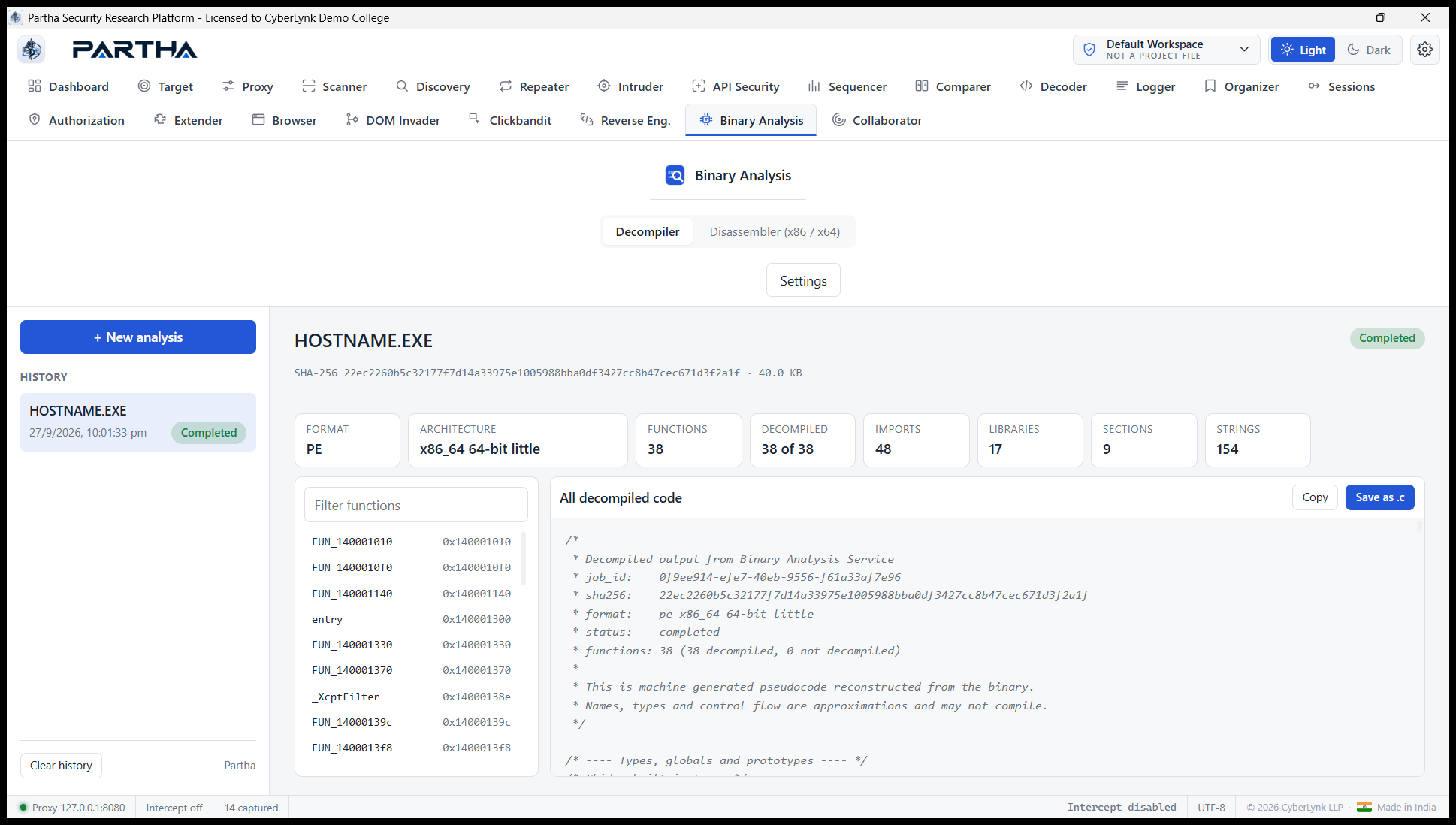
Task: Start a New analysis
Action: (x=138, y=337)
